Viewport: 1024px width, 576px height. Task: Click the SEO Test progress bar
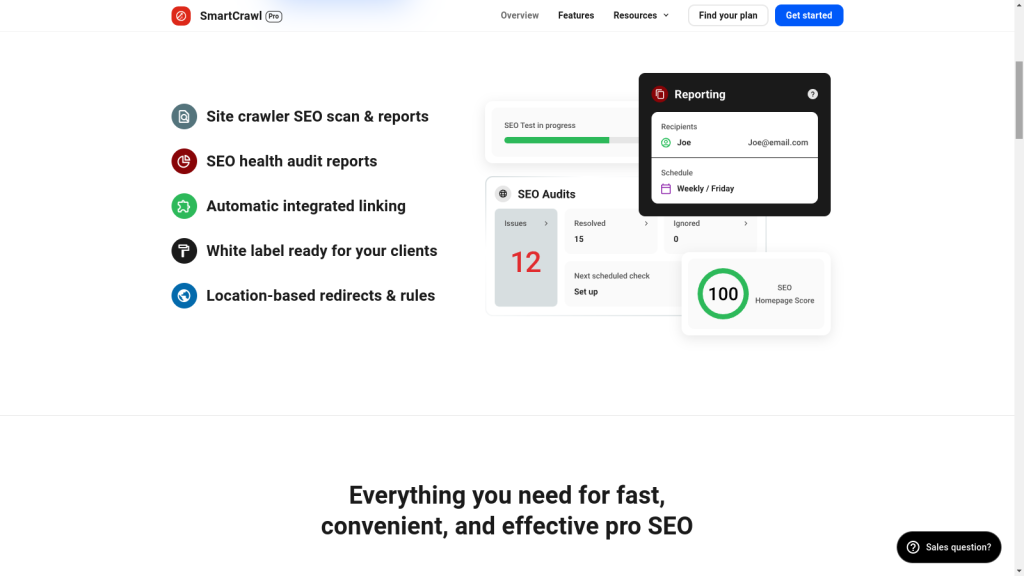tap(570, 140)
